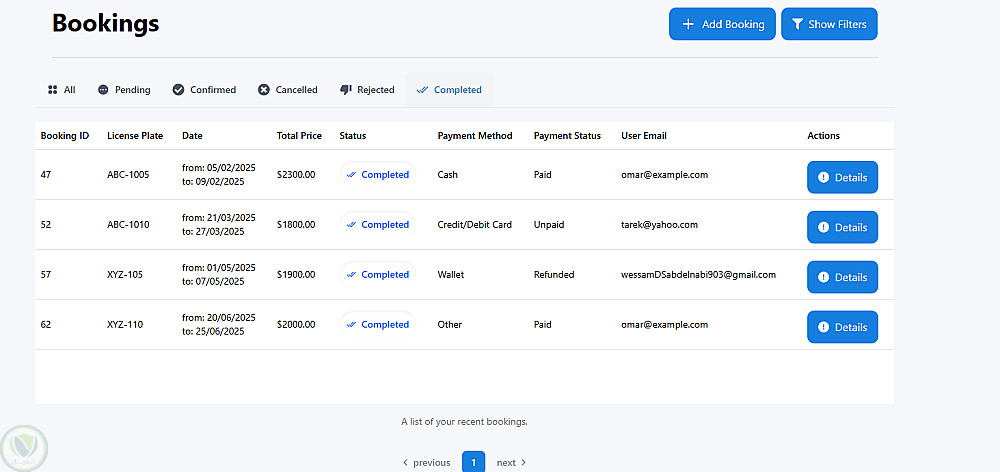Open Details for booking 52

point(842,227)
